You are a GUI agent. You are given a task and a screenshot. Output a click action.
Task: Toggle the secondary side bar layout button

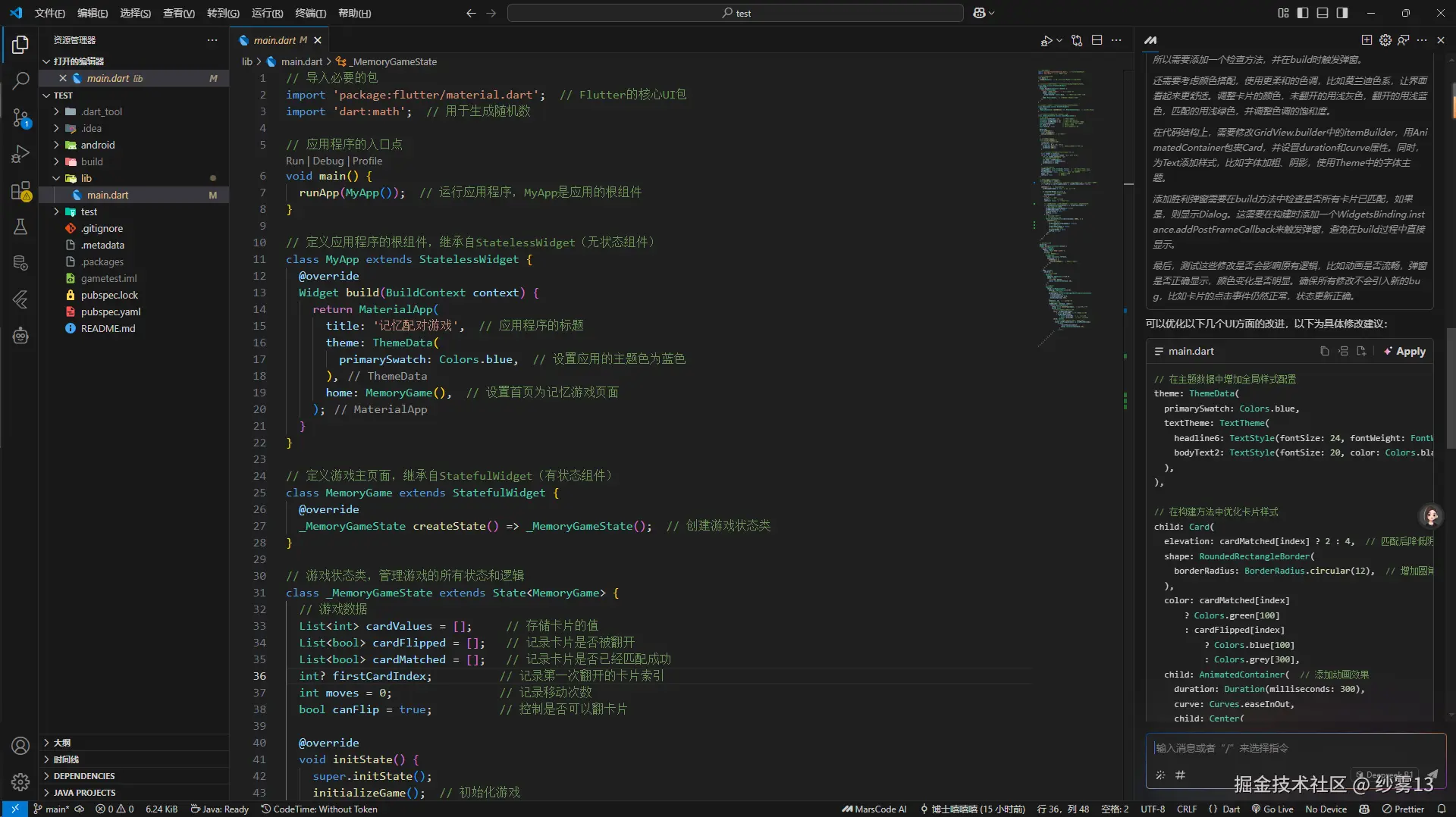pos(1342,13)
